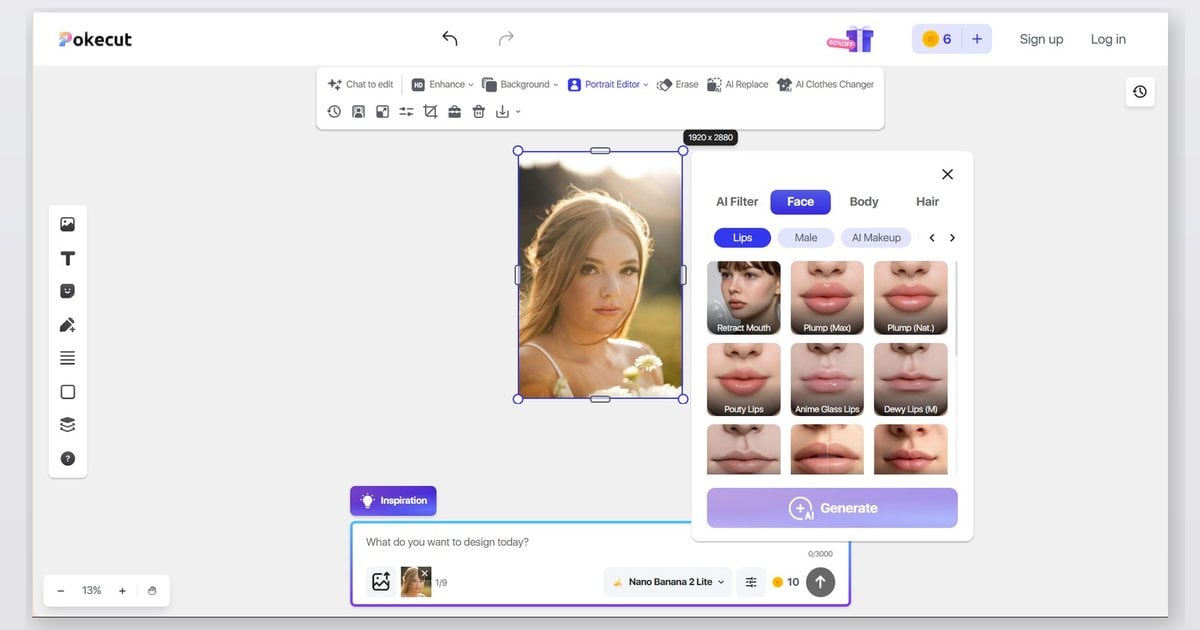The image size is (1200, 630).
Task: Click the clock history icon in edit toolbar
Action: coord(334,112)
